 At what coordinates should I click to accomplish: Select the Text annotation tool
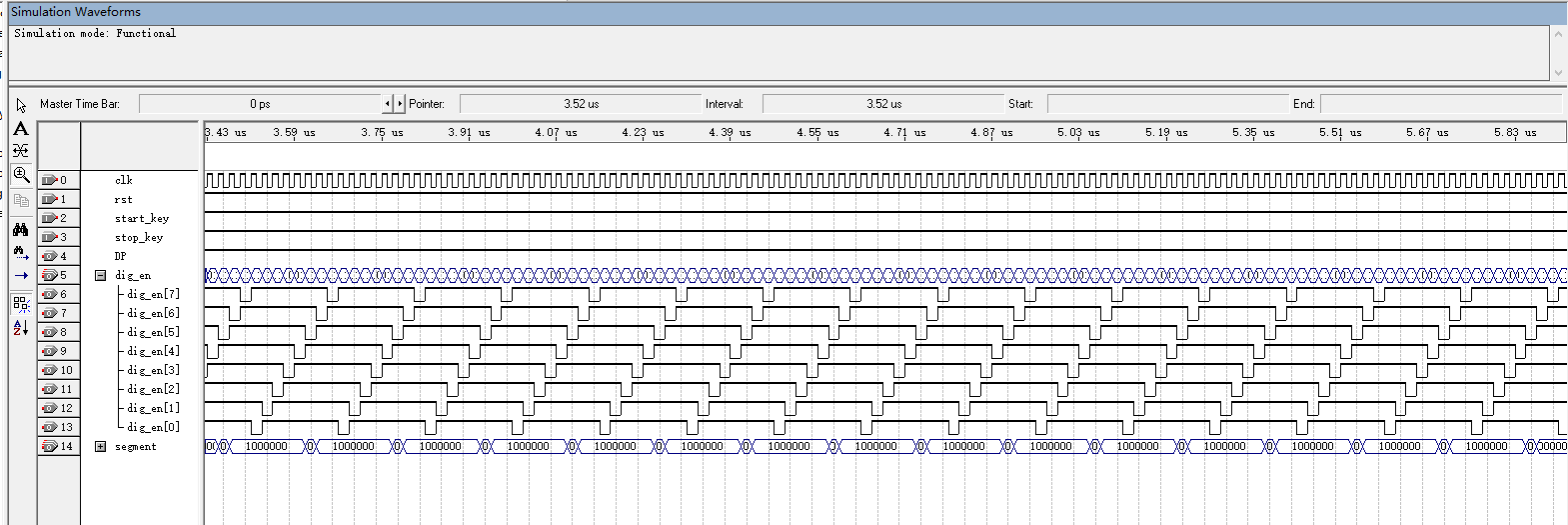[21, 129]
